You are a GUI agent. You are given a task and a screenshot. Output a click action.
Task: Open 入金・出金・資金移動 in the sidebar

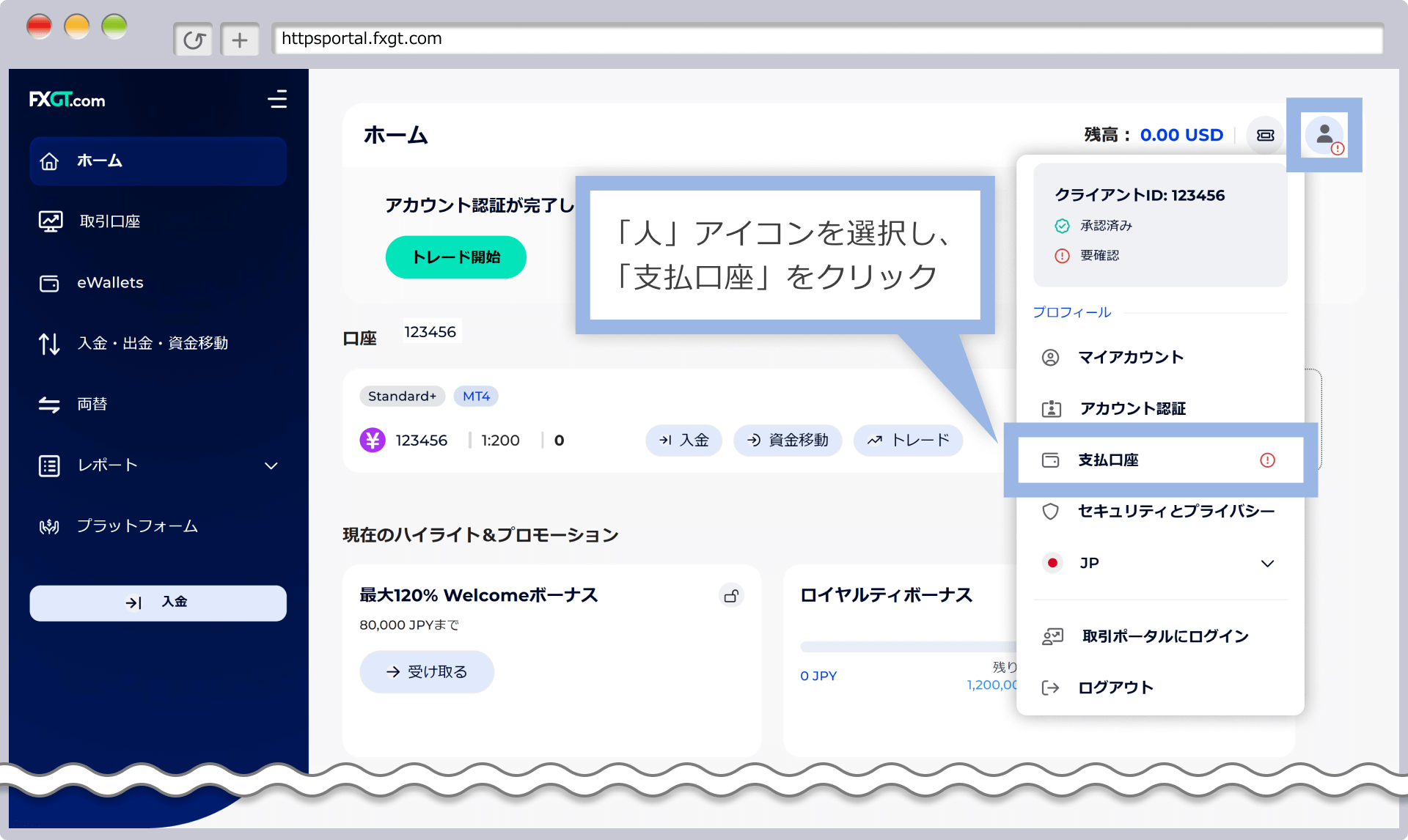[49, 343]
